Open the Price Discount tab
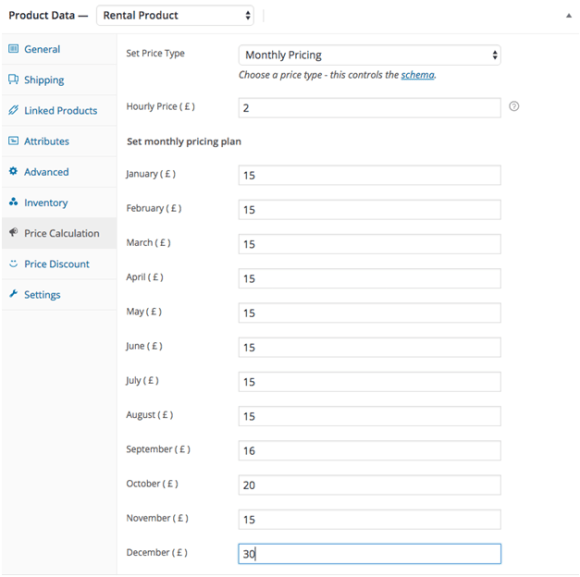 tap(59, 264)
